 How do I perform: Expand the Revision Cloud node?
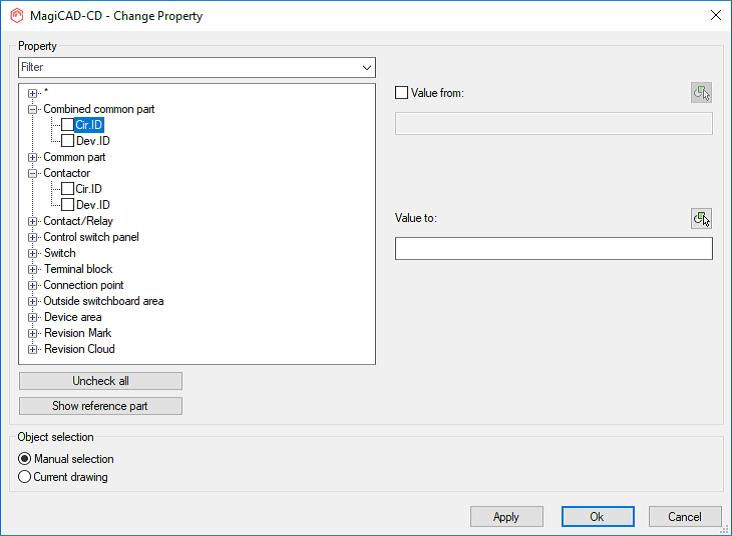pyautogui.click(x=32, y=349)
